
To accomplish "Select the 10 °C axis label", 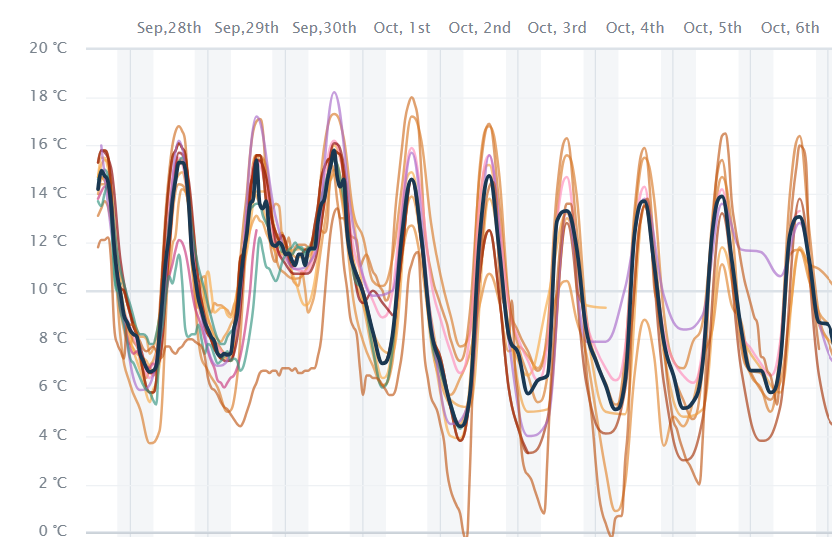I will pos(48,289).
